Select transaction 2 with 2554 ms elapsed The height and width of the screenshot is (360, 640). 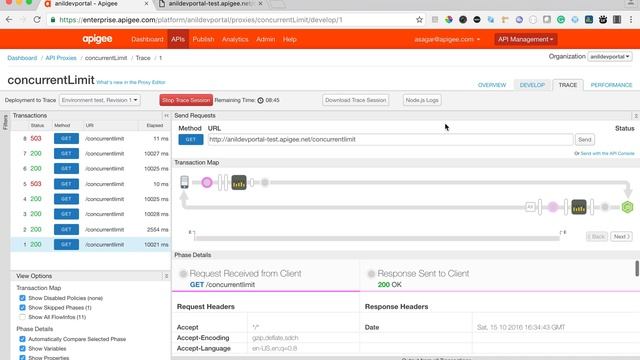91,229
